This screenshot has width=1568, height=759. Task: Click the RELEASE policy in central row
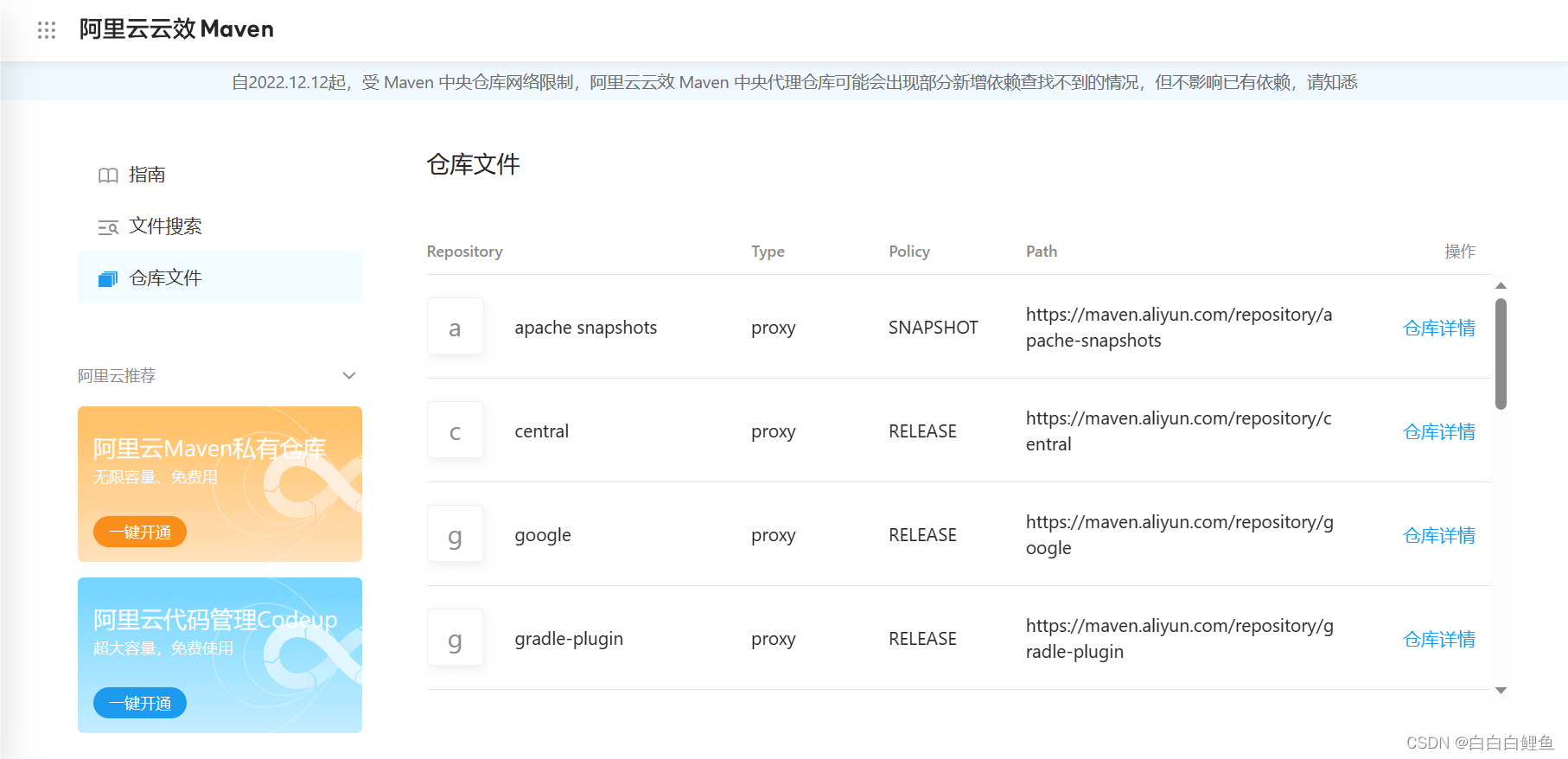pyautogui.click(x=922, y=431)
